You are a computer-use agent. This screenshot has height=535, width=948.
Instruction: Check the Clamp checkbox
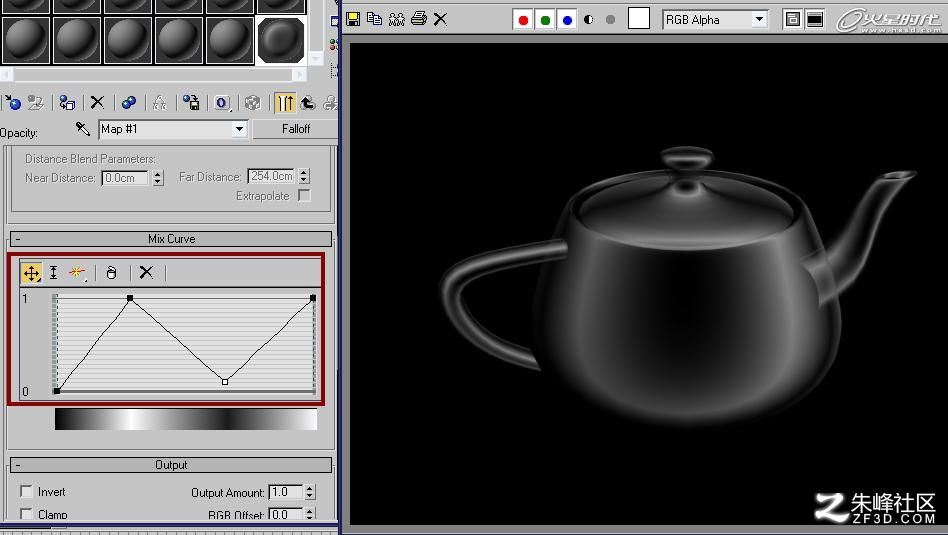coord(26,514)
